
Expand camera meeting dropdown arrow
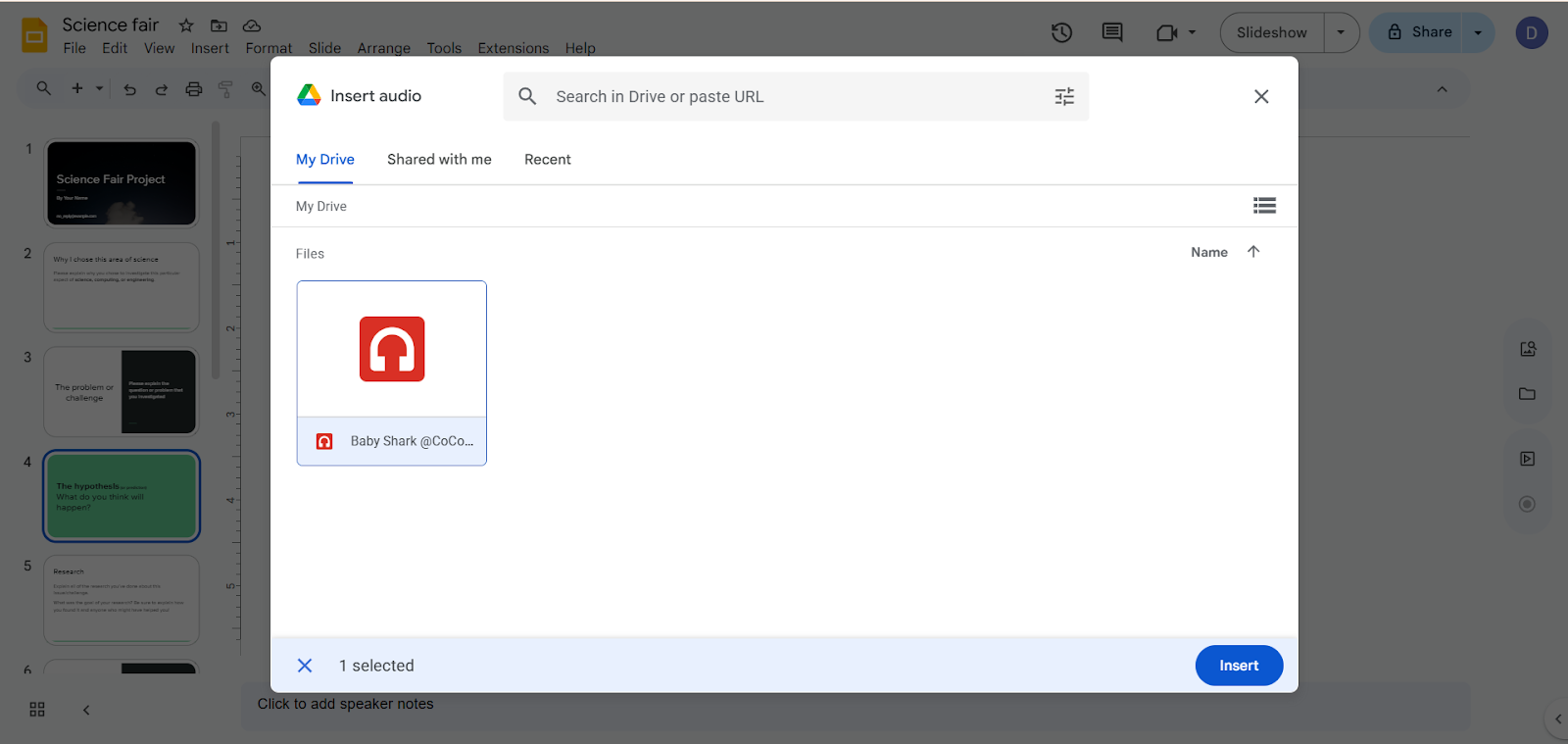click(x=1193, y=32)
